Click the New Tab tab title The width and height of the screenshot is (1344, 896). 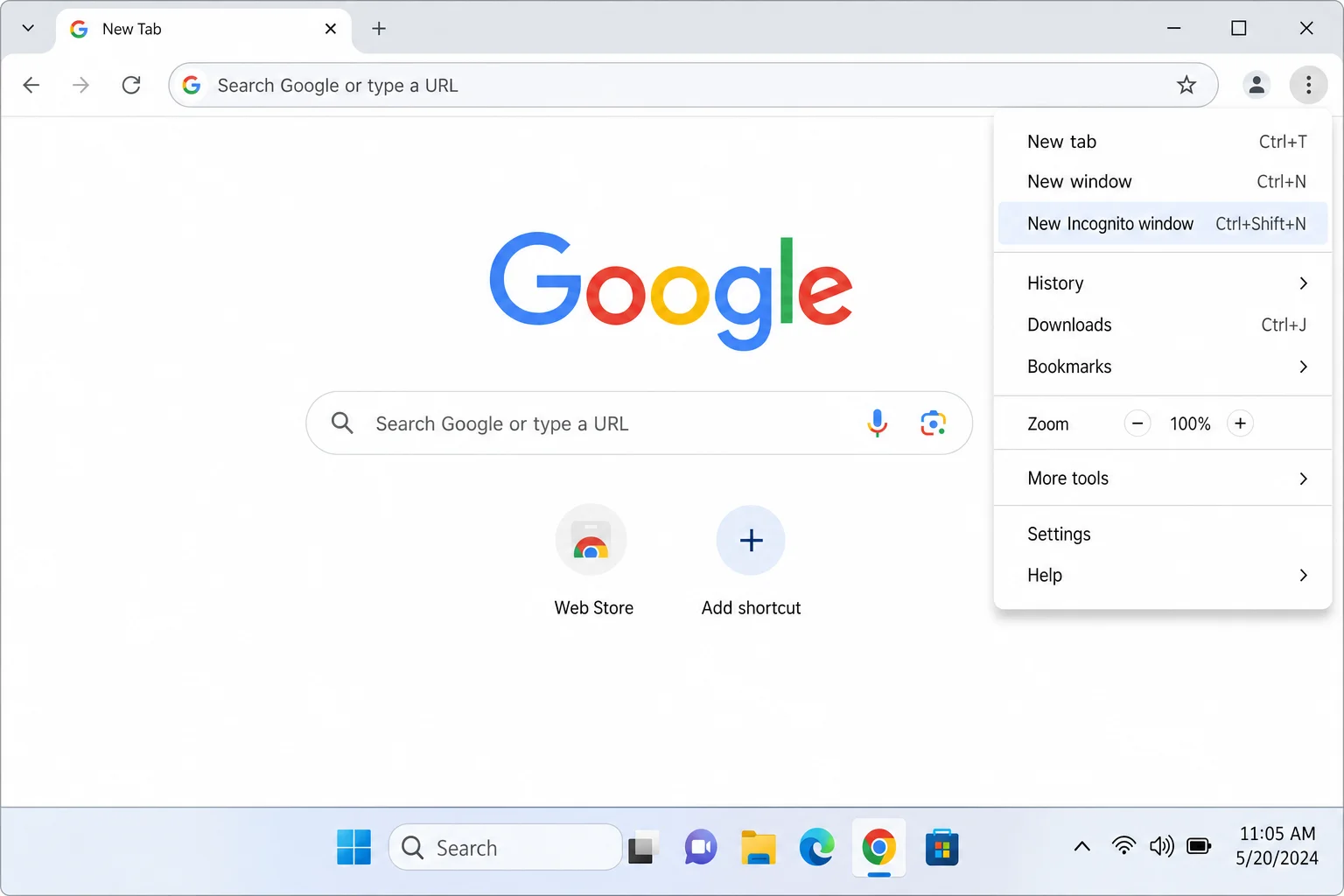pyautogui.click(x=131, y=29)
